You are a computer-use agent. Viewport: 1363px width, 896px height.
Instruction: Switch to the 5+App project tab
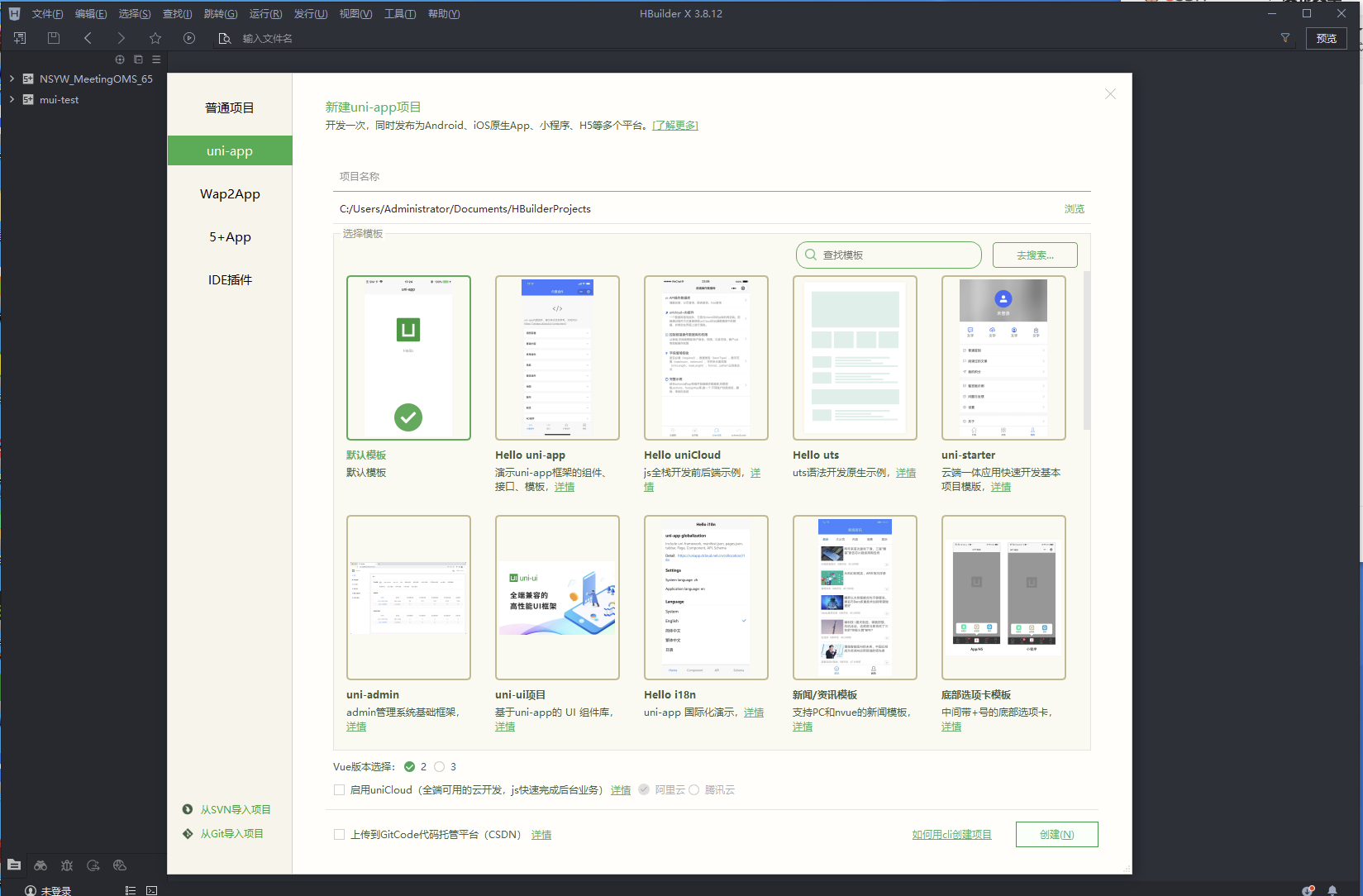(x=230, y=236)
